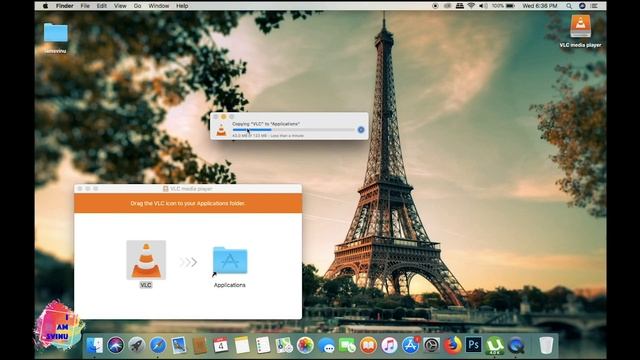Open the Window menu

tap(159, 6)
